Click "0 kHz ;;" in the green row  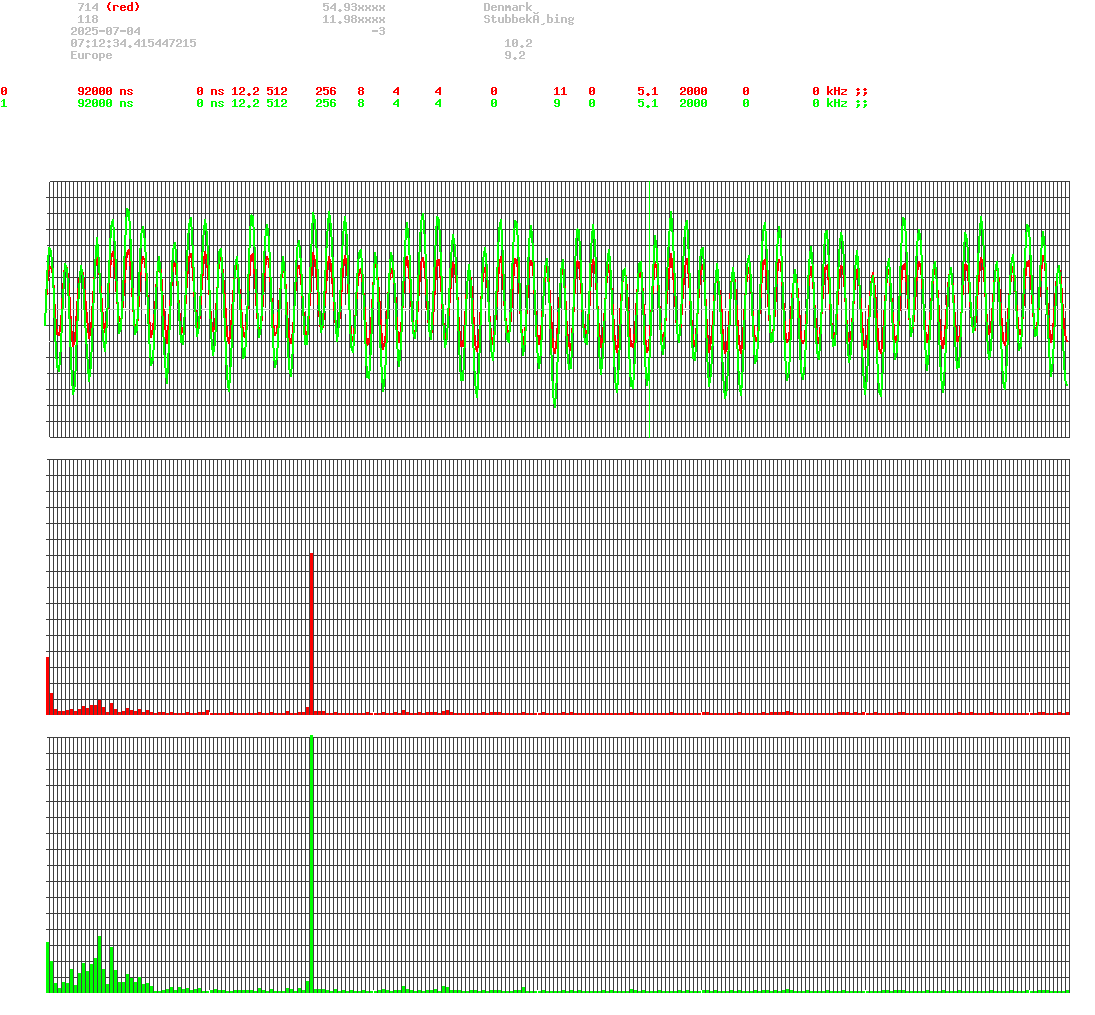point(840,103)
